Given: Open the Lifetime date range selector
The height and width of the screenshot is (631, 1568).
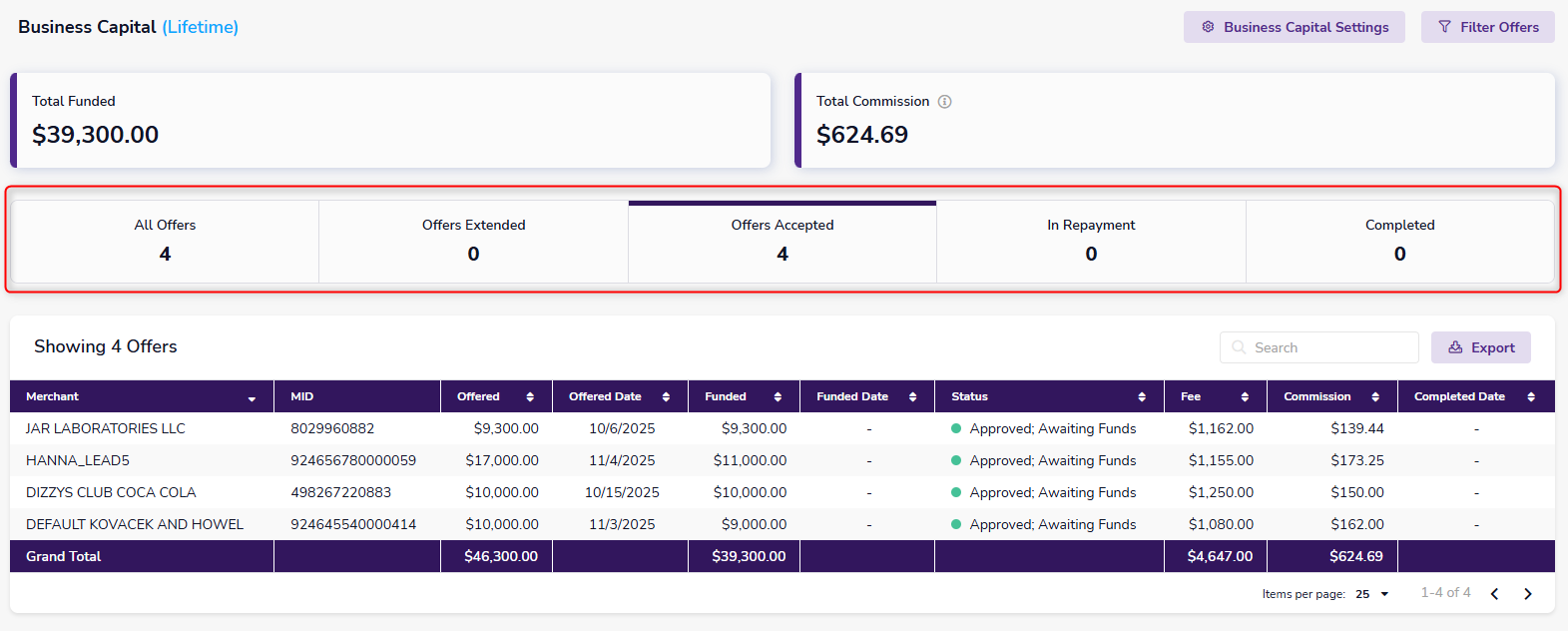Looking at the screenshot, I should [x=201, y=27].
